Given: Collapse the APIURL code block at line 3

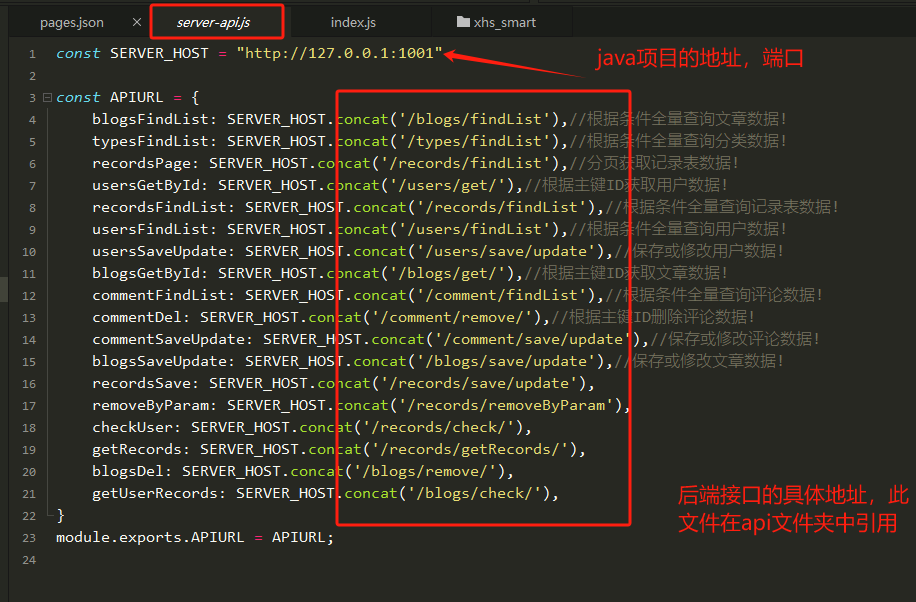Looking at the screenshot, I should (46, 98).
